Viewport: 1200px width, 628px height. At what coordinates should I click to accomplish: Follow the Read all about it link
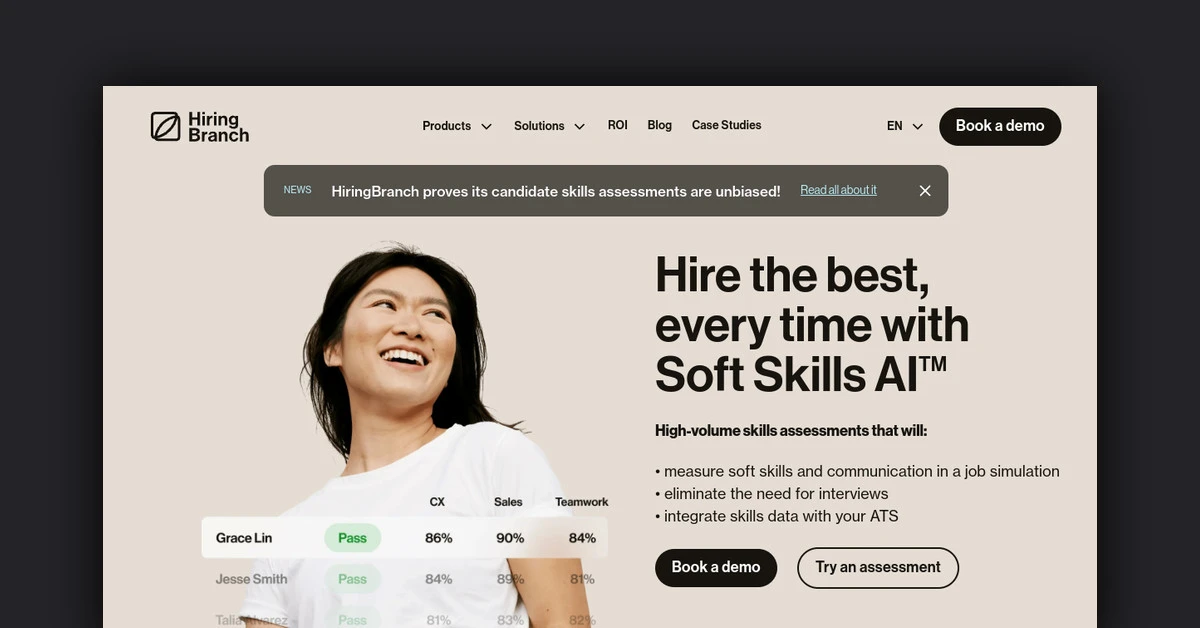[x=838, y=190]
